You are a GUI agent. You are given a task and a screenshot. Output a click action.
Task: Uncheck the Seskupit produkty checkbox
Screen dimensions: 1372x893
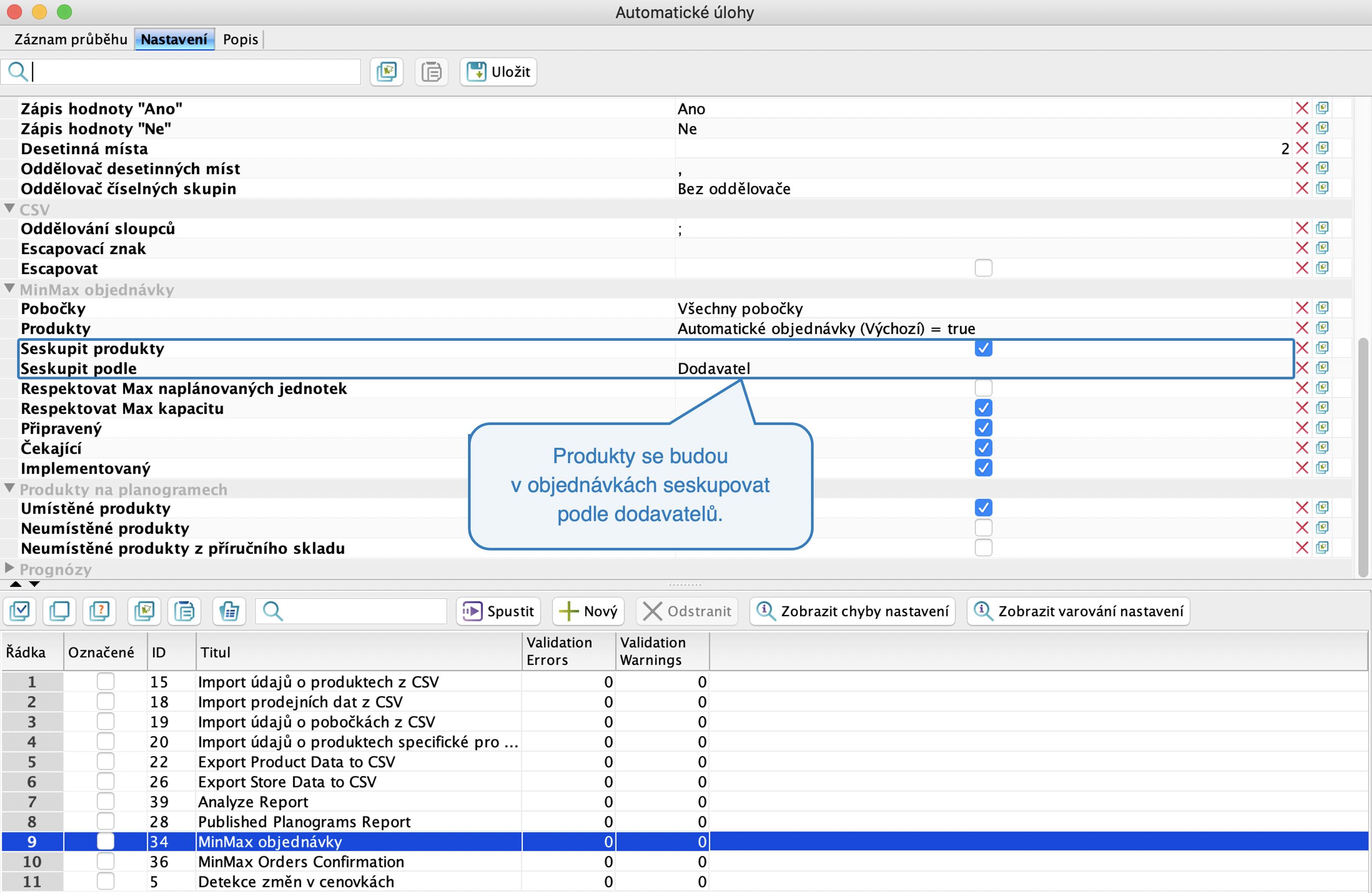point(983,348)
